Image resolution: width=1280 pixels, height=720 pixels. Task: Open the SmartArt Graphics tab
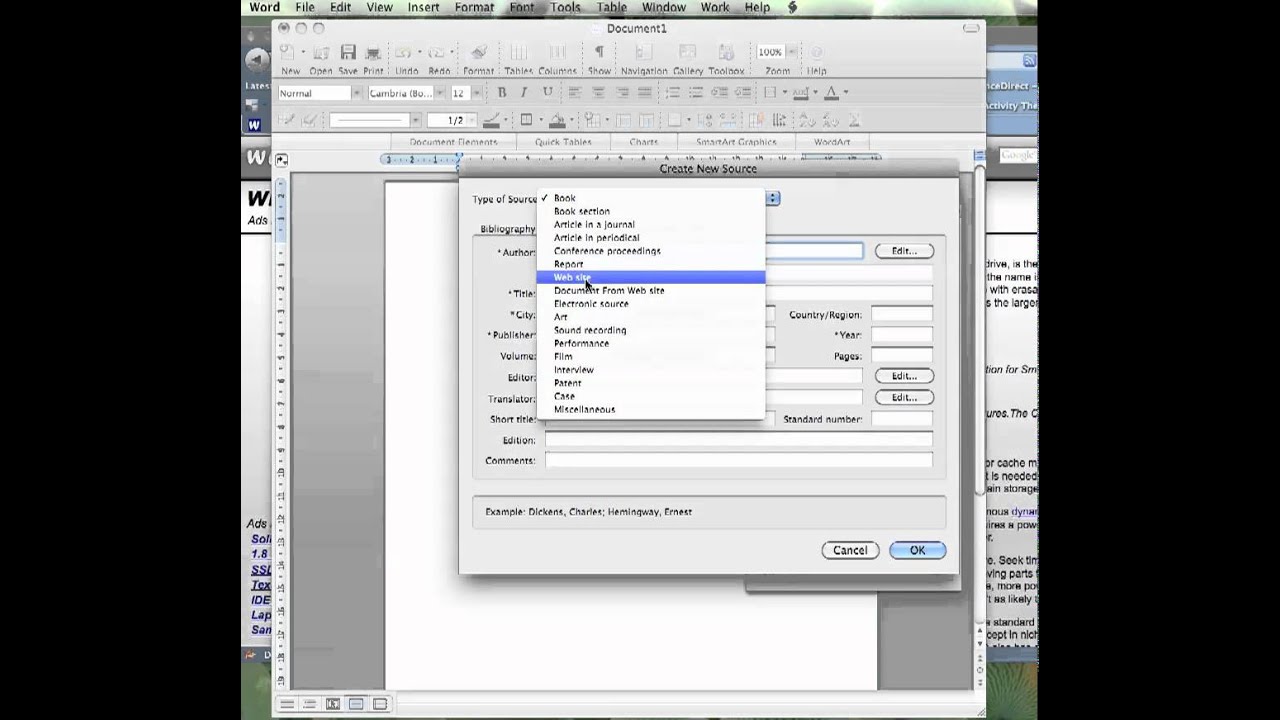pyautogui.click(x=736, y=142)
